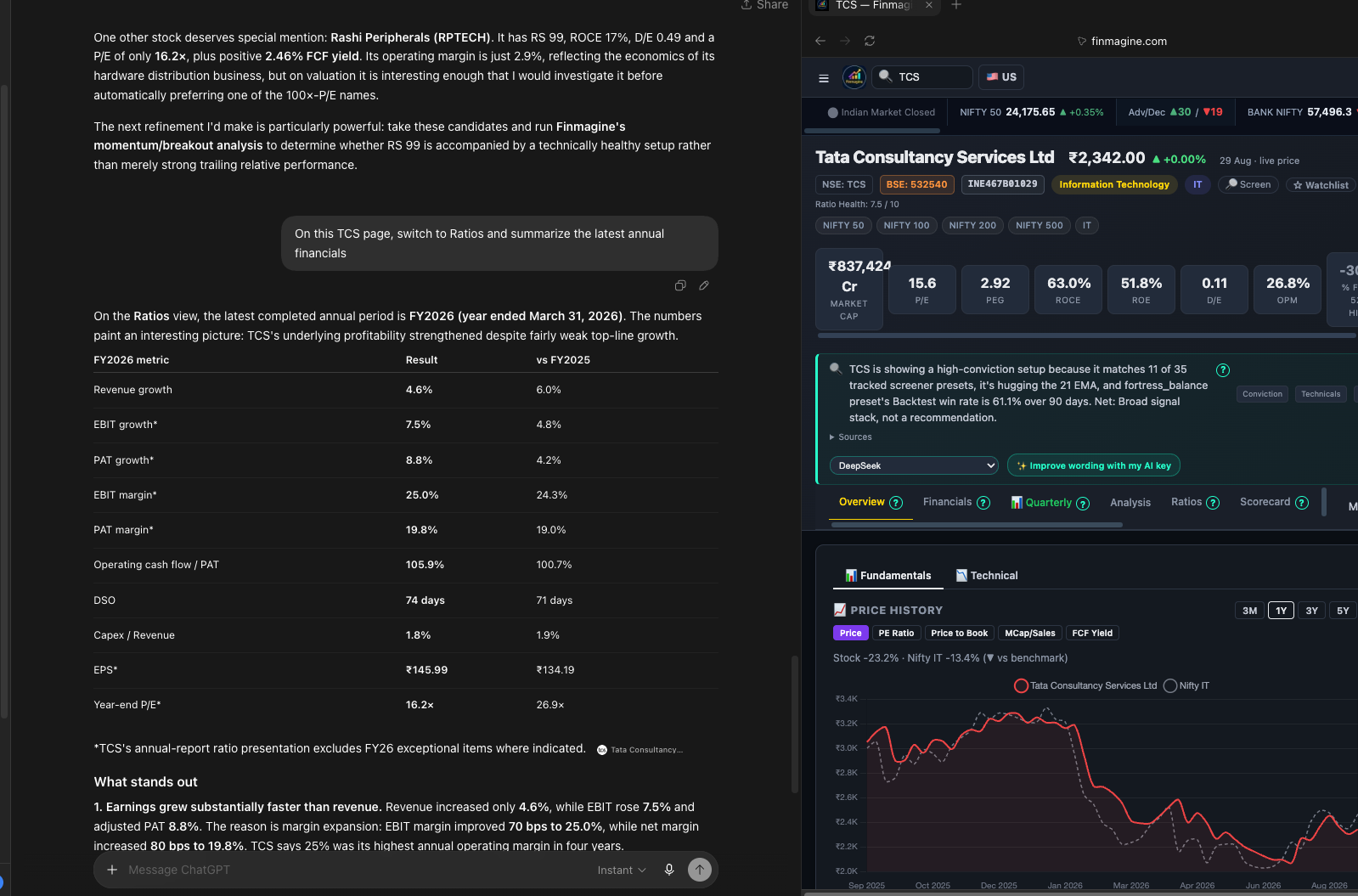
Task: Toggle Nifty IT benchmark chart series
Action: tap(1186, 685)
